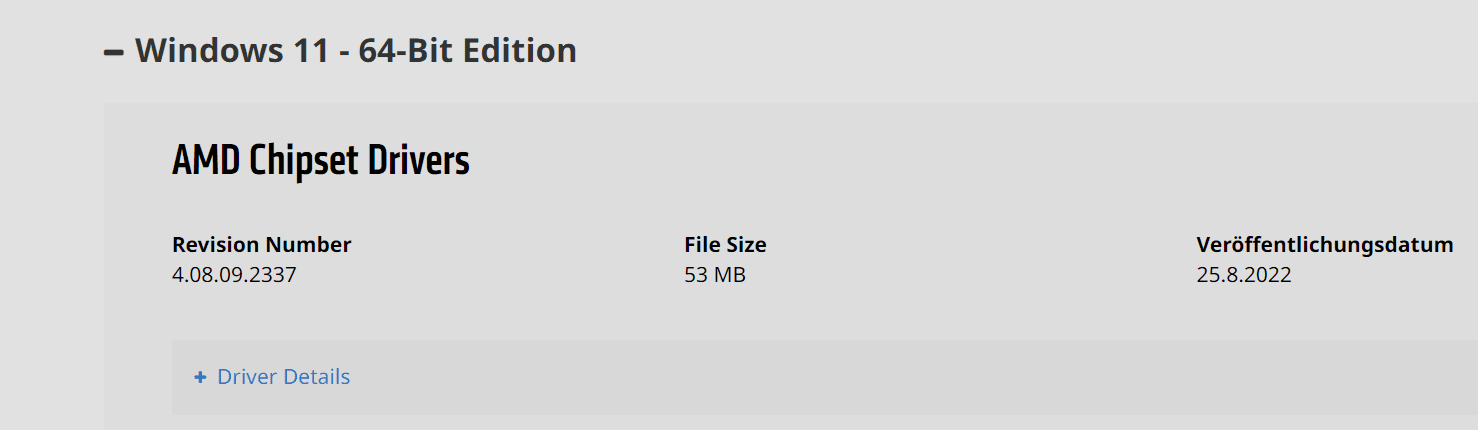The image size is (1478, 430).
Task: Select the release date 25.8.2022
Action: (1243, 274)
